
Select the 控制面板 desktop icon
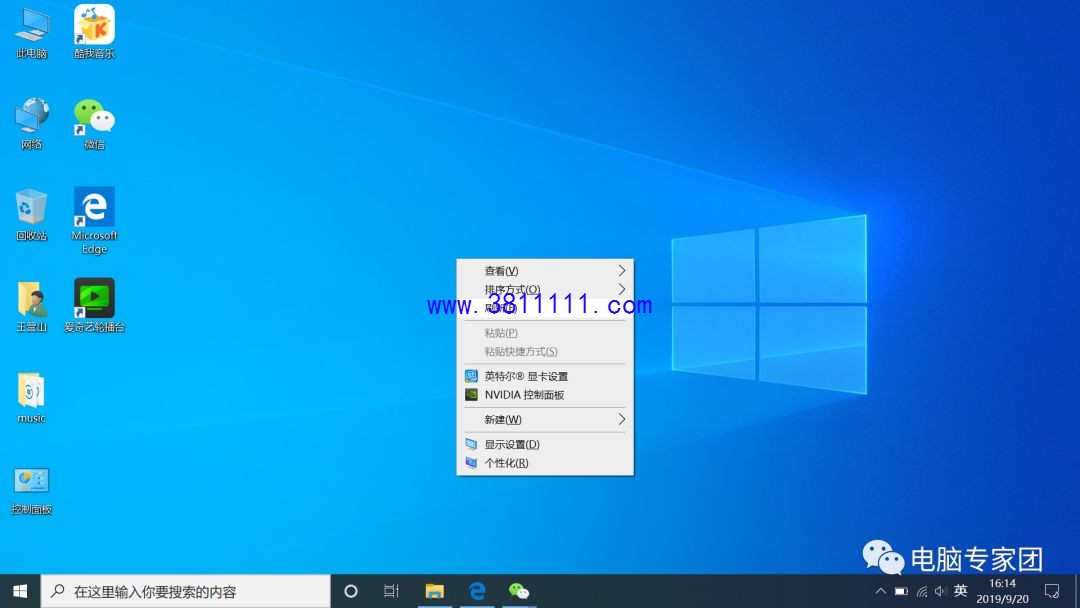(x=31, y=490)
